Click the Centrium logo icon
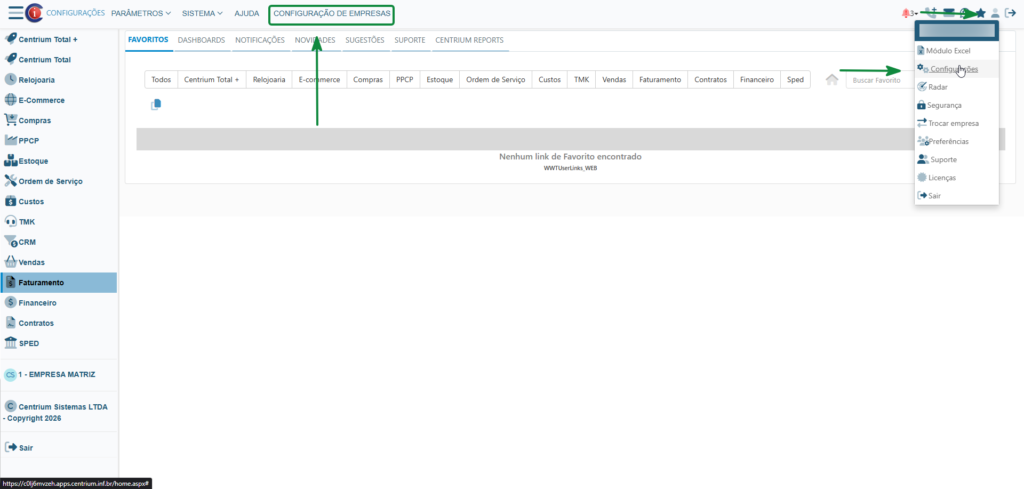The width and height of the screenshot is (1024, 489). [x=34, y=13]
